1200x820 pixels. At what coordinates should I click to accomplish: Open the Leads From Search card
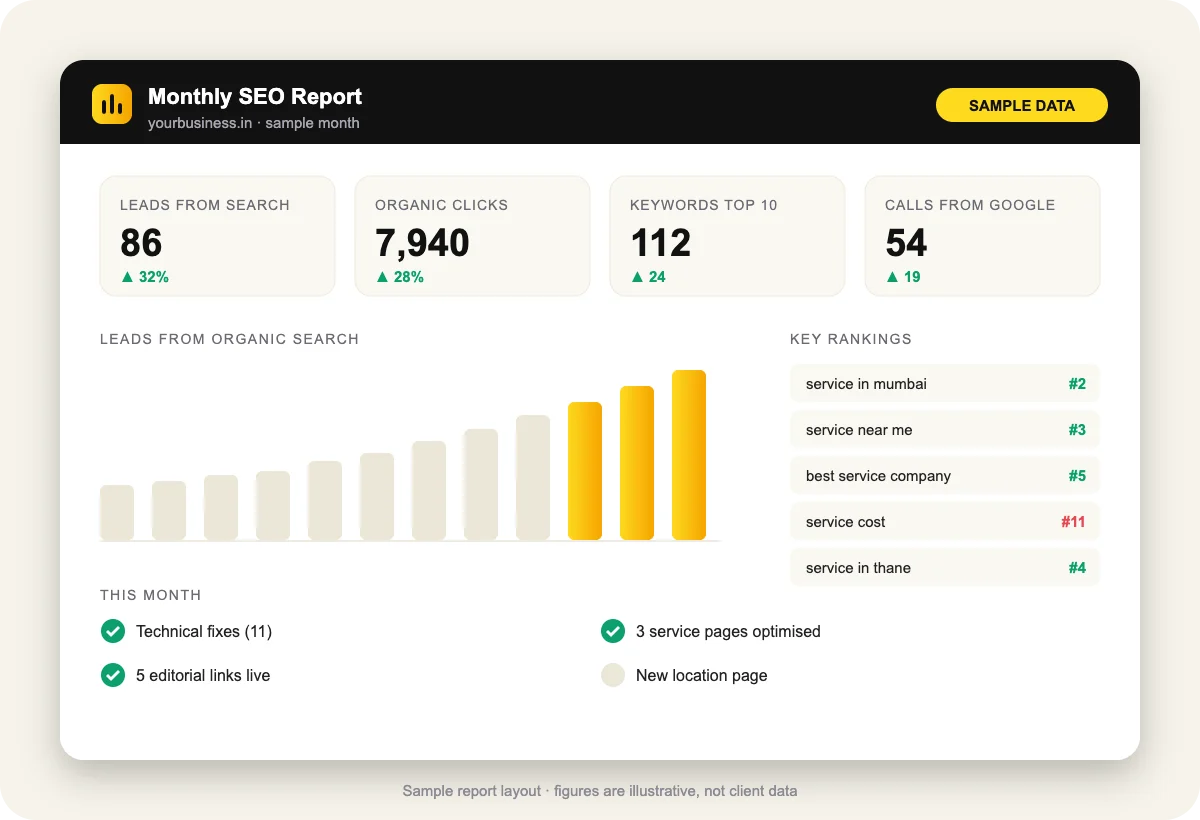(x=217, y=236)
